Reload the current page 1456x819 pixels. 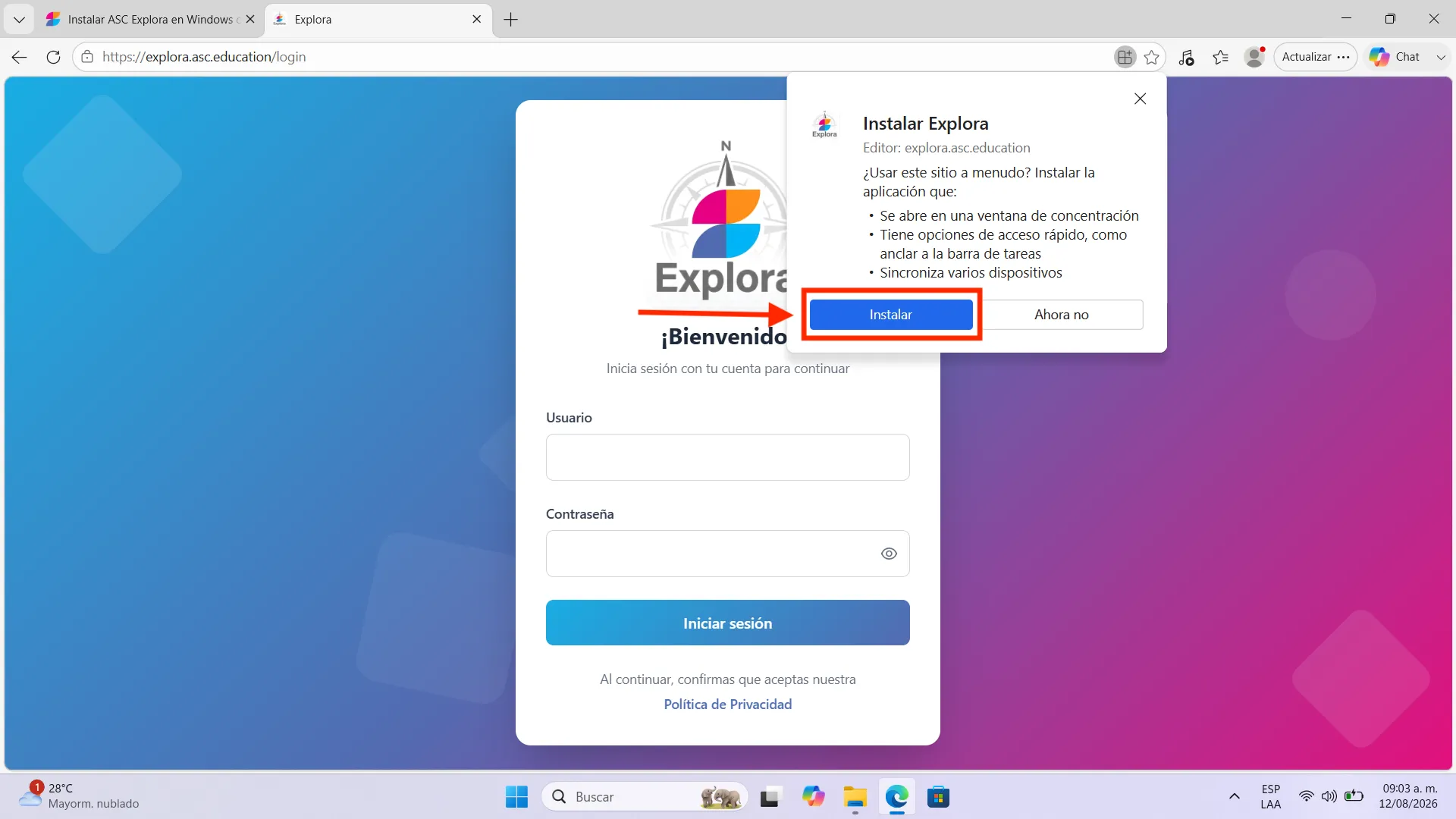53,57
